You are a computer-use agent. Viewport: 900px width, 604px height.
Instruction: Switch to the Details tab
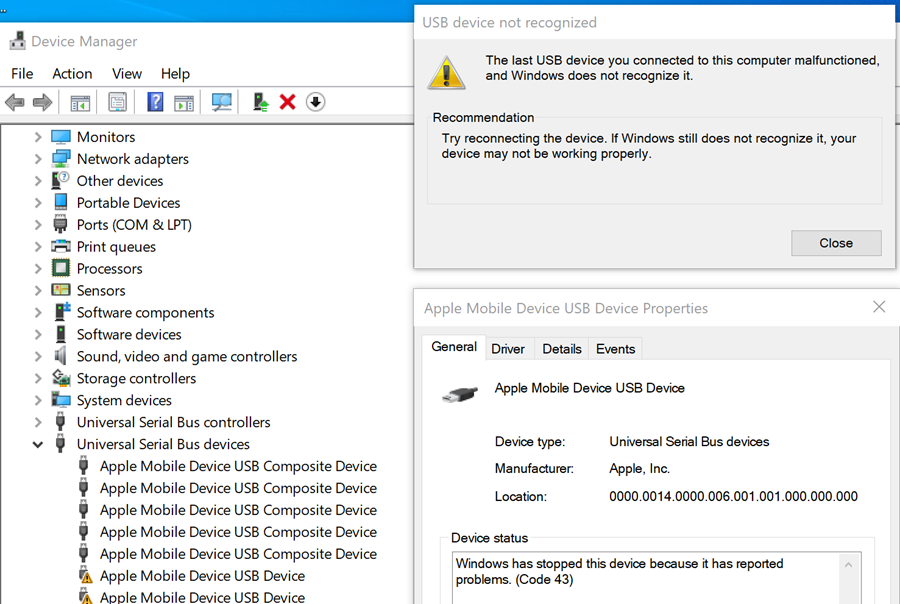click(561, 349)
